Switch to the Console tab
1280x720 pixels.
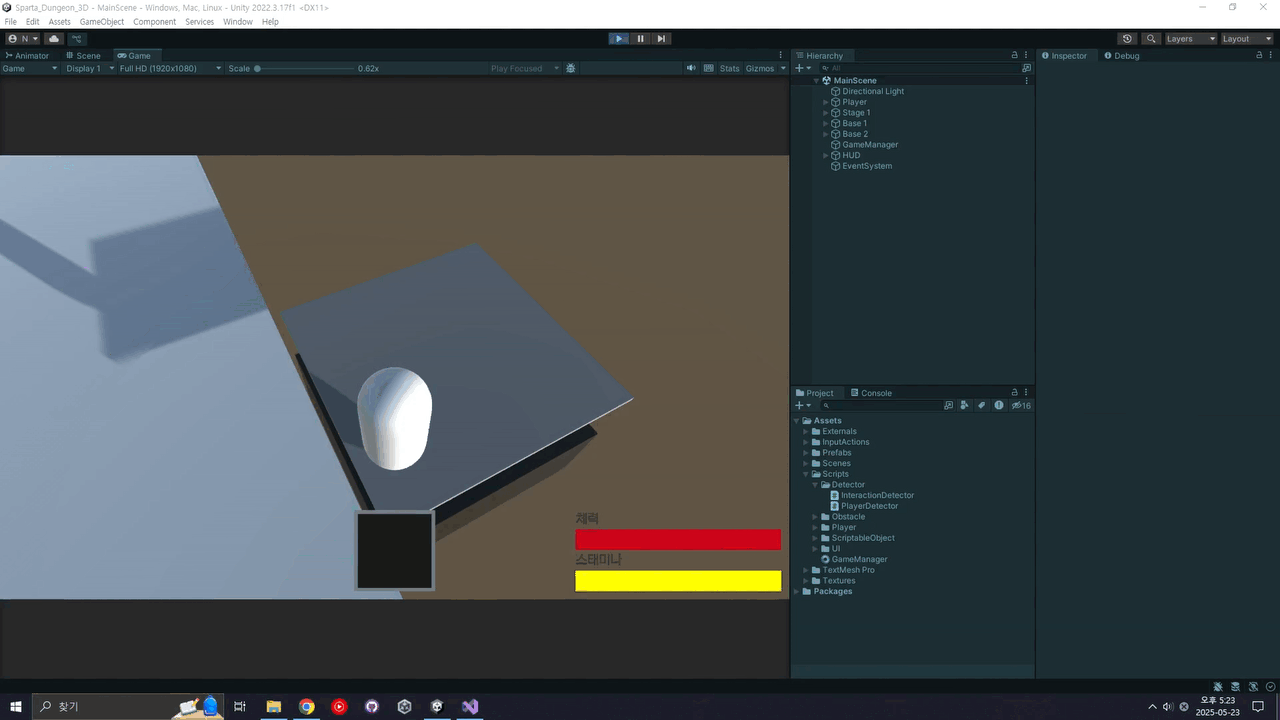[x=871, y=393]
